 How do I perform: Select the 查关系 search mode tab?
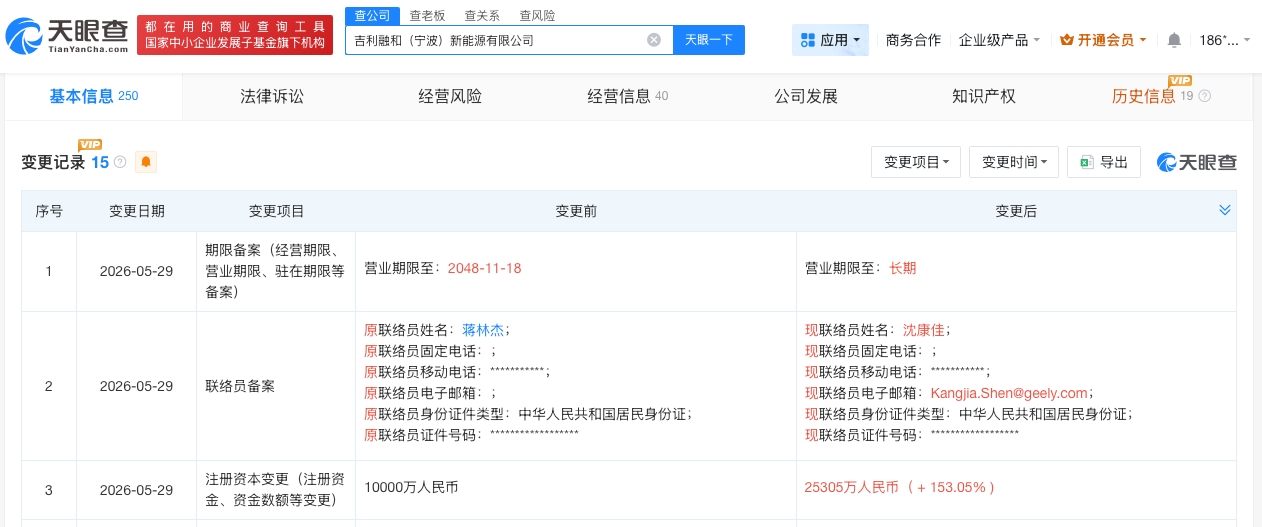click(x=482, y=15)
